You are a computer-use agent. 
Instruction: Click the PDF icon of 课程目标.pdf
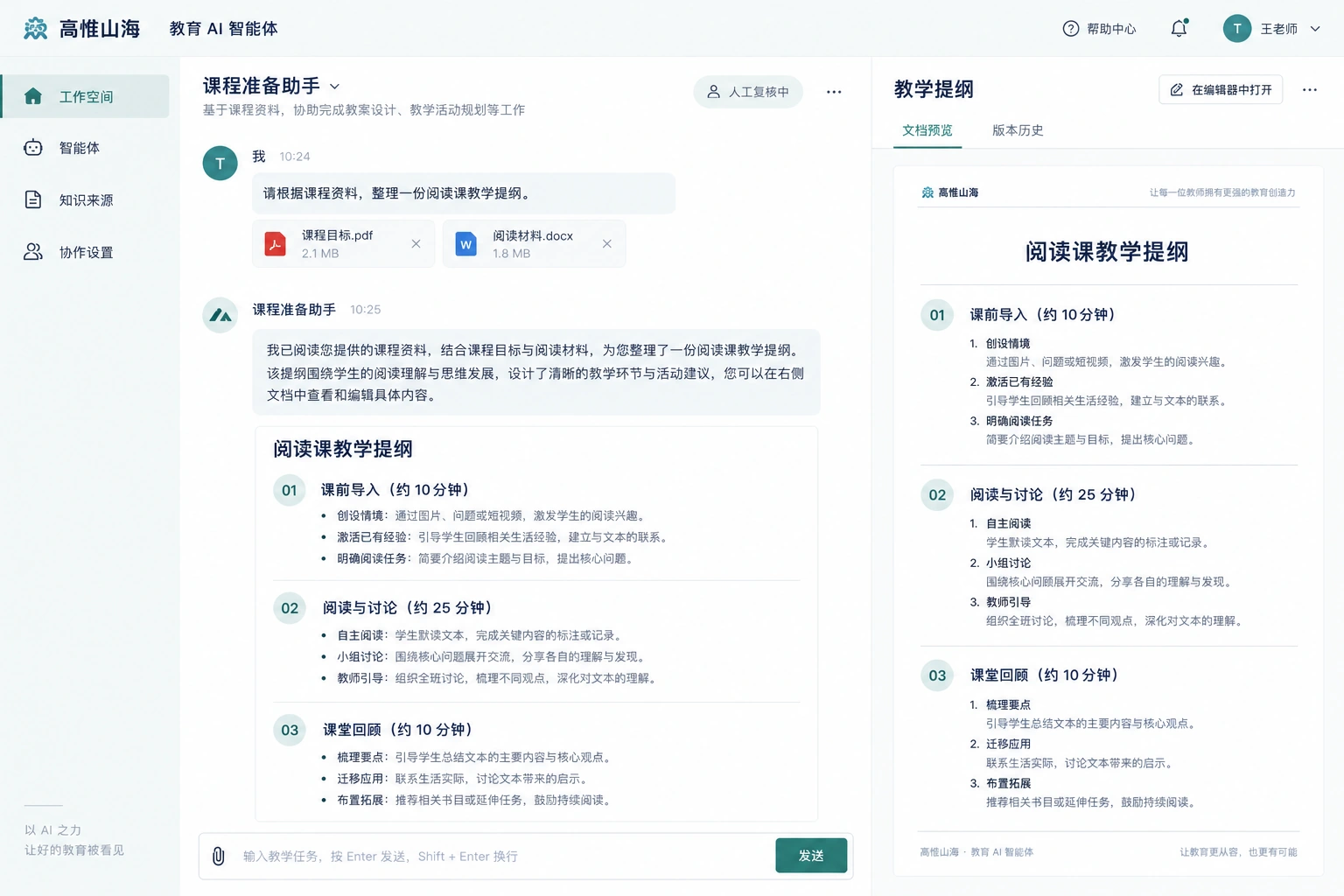tap(275, 244)
